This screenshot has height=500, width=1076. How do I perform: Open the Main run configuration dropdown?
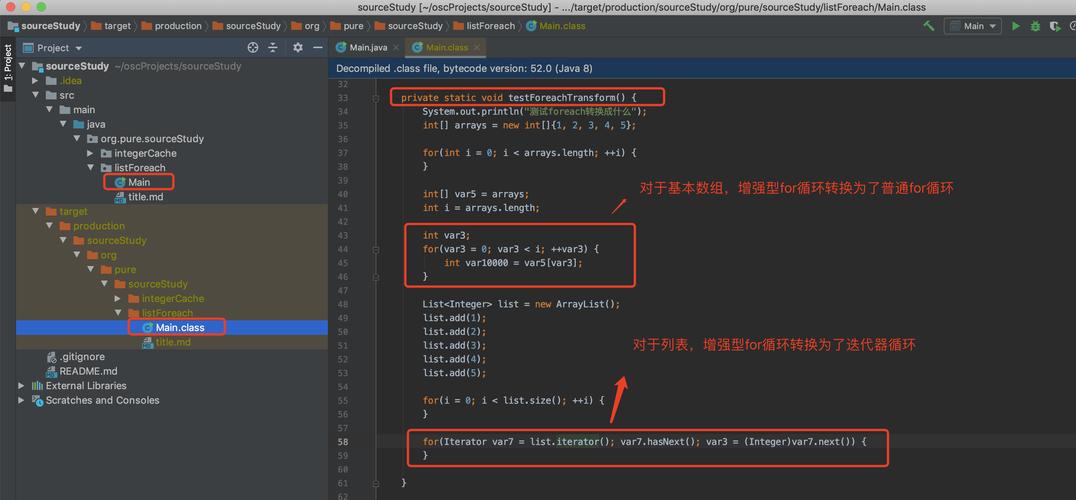click(x=973, y=26)
